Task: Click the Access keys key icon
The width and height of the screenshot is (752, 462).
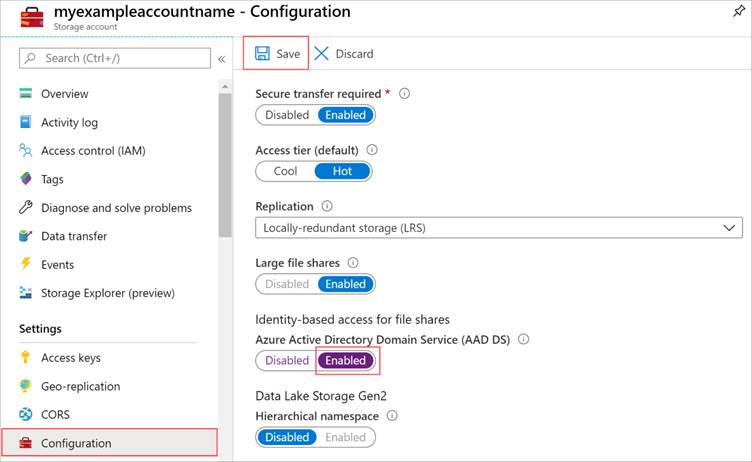Action: 25,357
